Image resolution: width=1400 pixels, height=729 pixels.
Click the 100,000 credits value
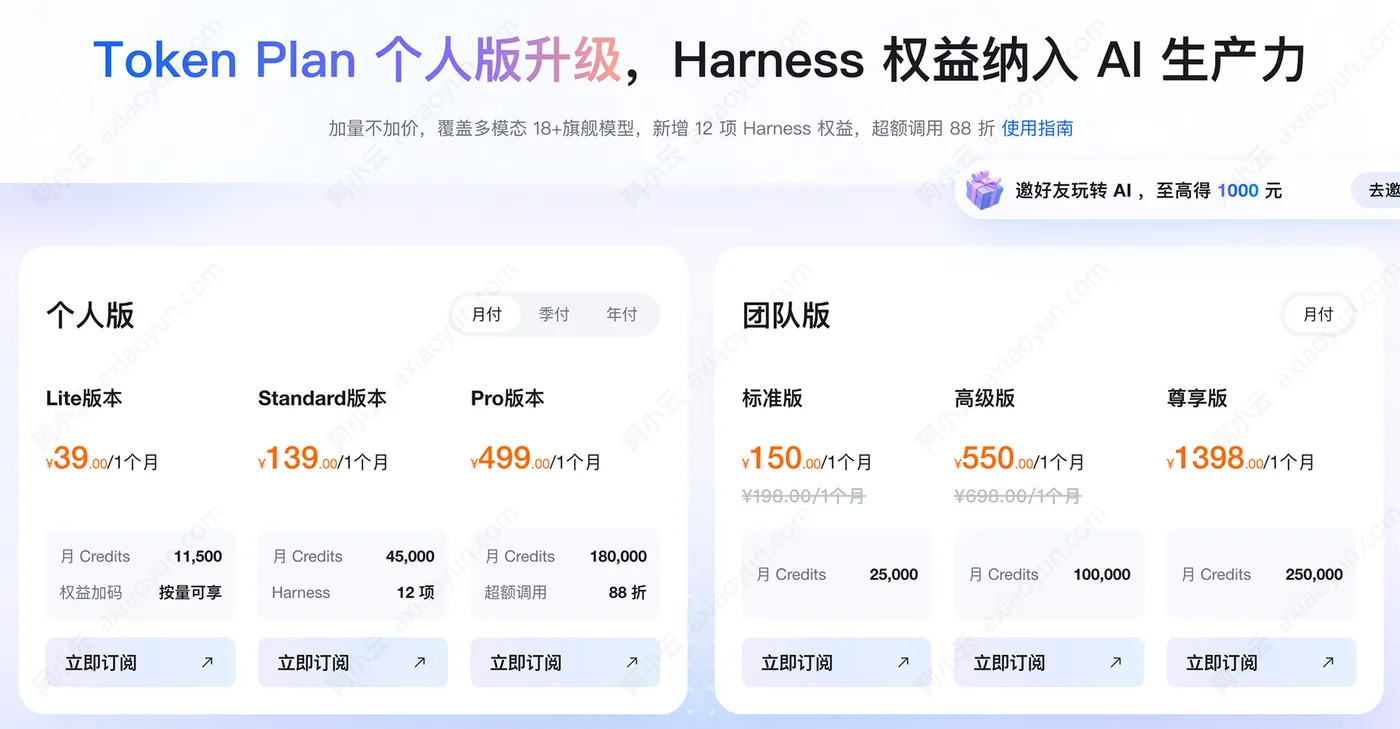1102,574
